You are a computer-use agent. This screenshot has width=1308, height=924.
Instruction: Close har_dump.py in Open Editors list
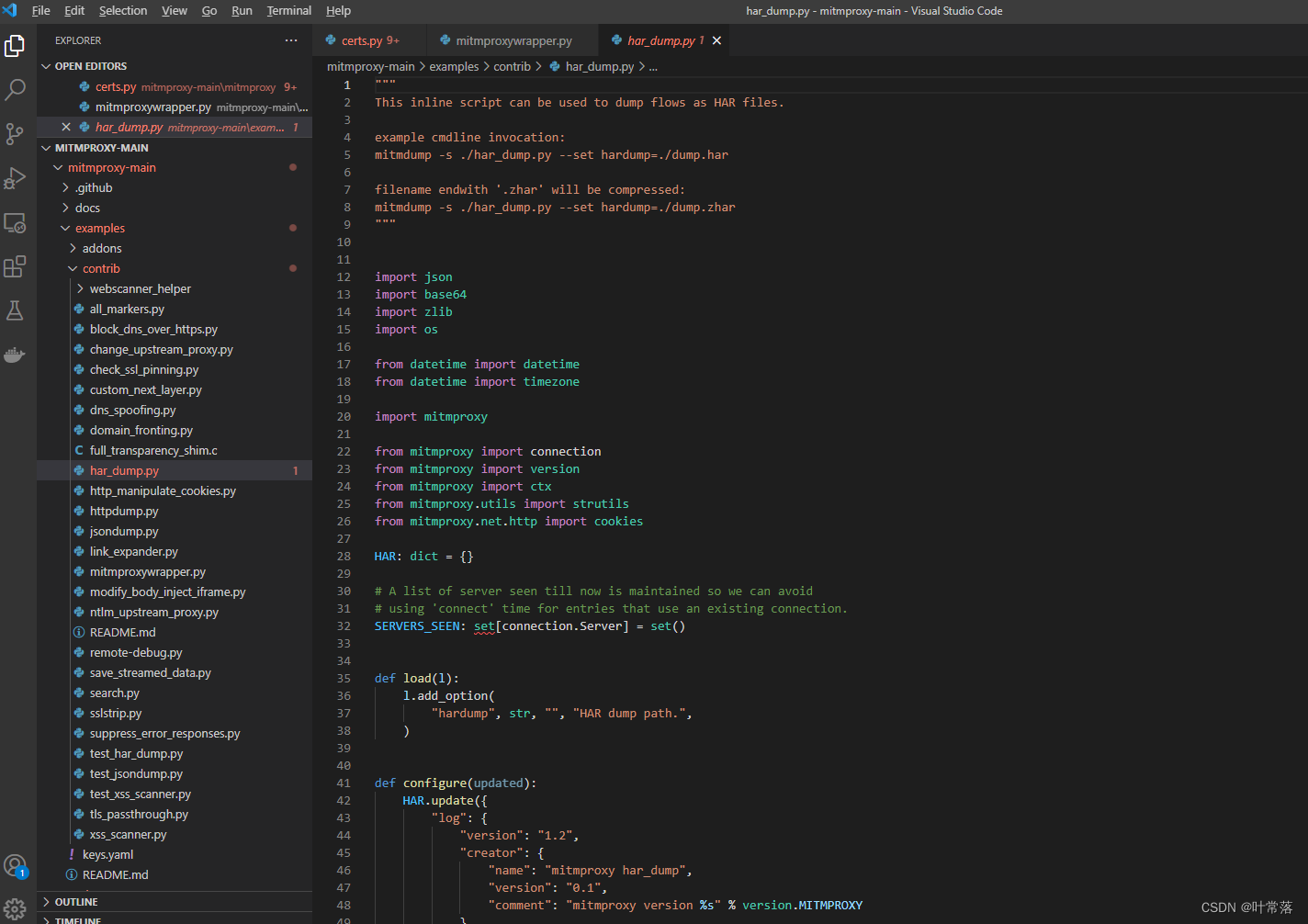pyautogui.click(x=66, y=127)
